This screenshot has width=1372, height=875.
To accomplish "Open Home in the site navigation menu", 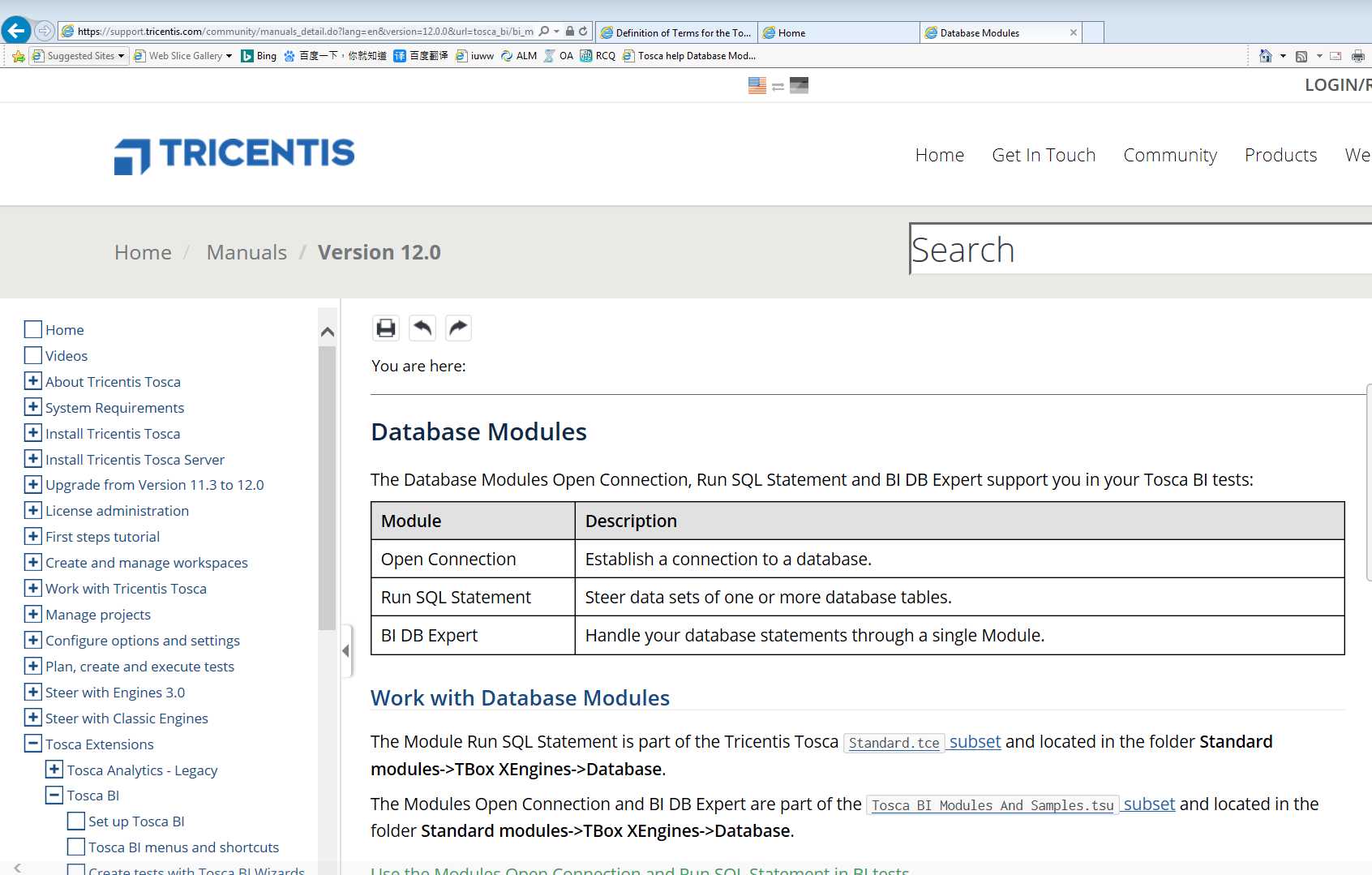I will click(940, 155).
